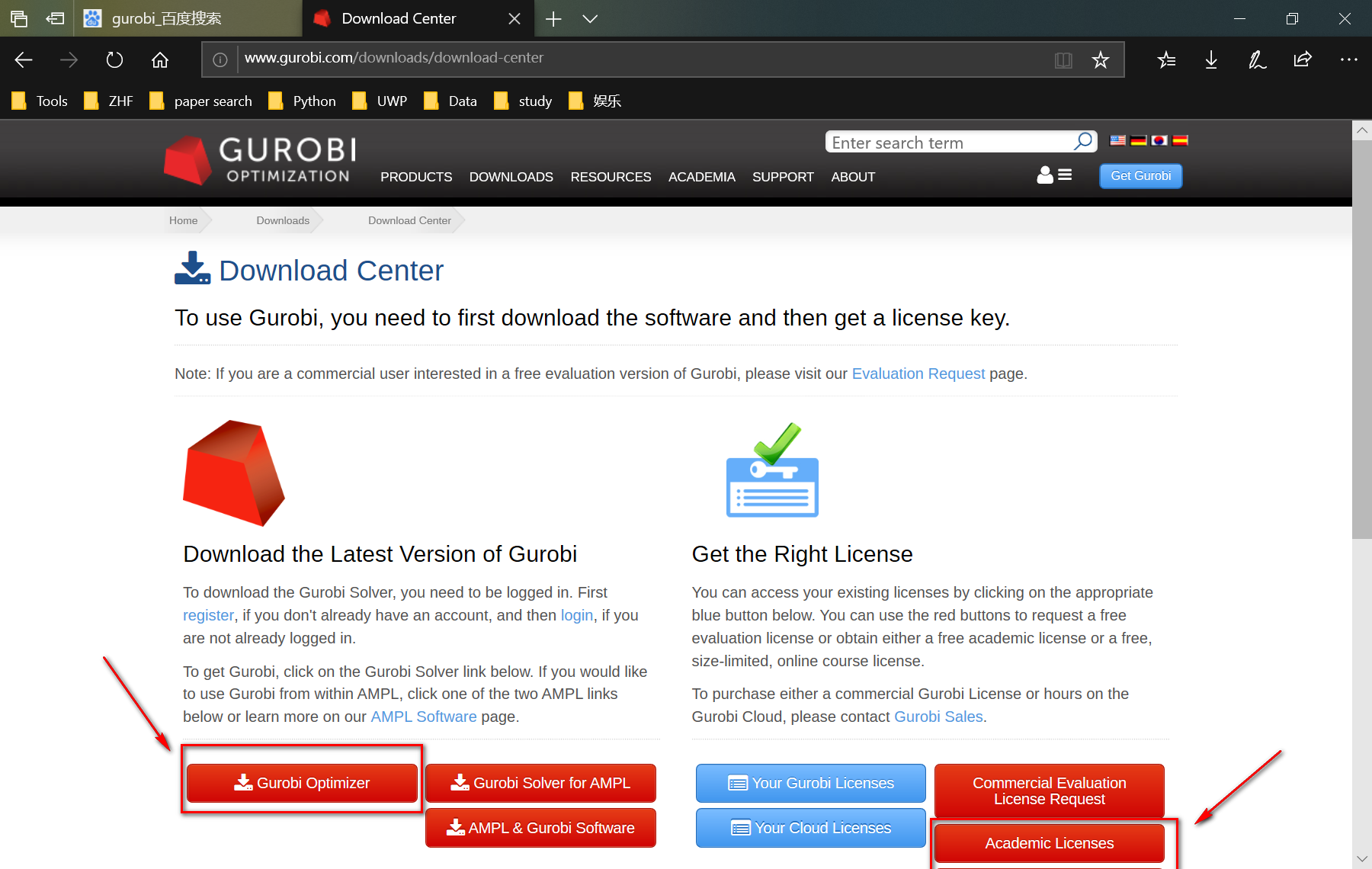Click the search magnifier icon
Viewport: 1372px width, 869px height.
tap(1083, 142)
